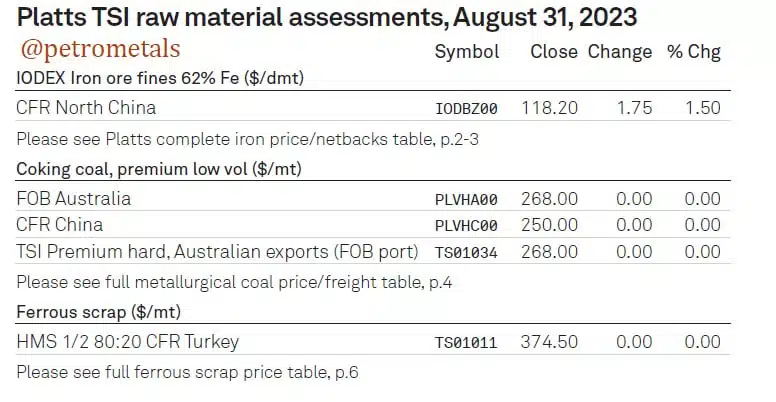This screenshot has height=402, width=776.
Task: Select the 374.50 Turkey scrap close price
Action: (x=549, y=342)
